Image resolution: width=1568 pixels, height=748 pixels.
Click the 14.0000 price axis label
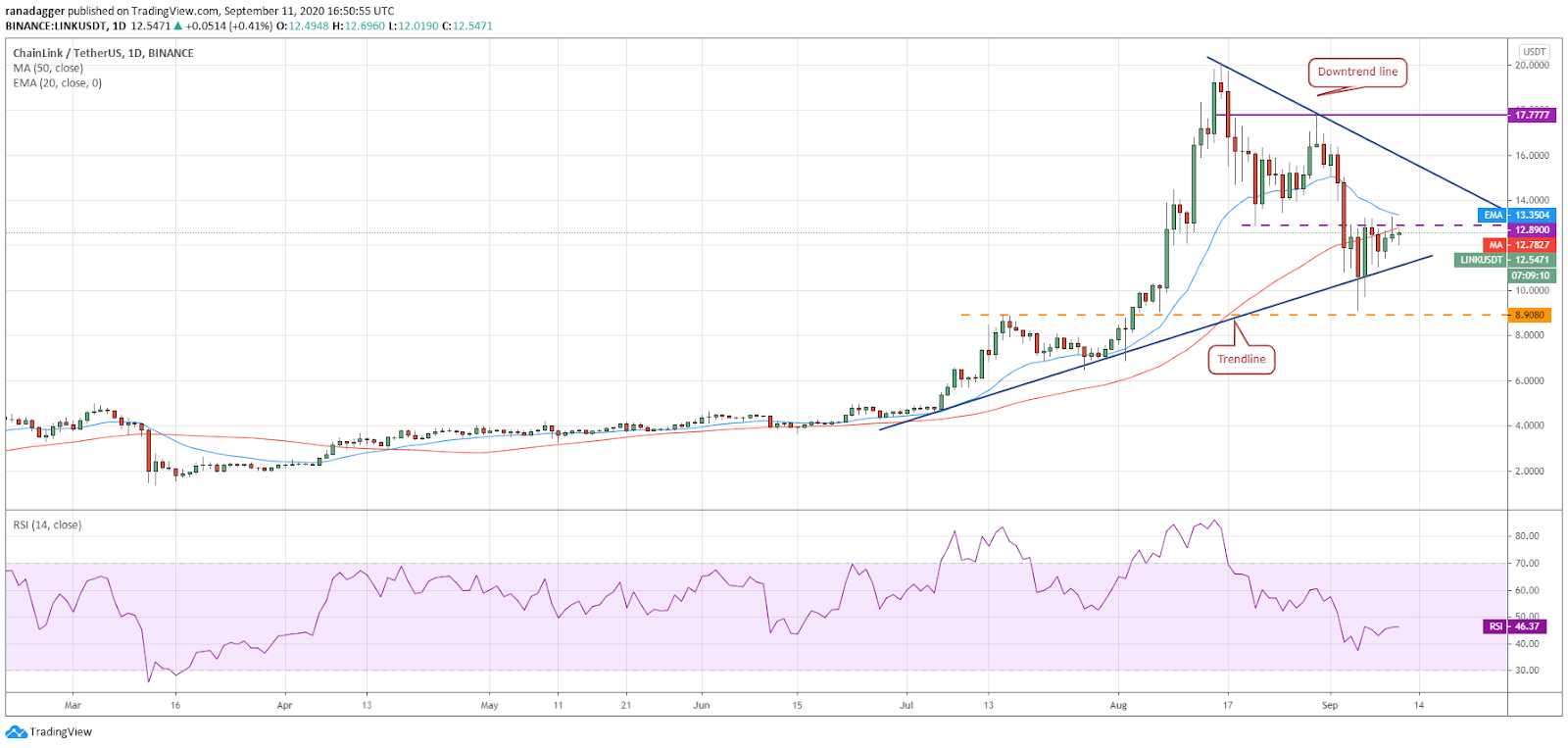pos(1532,200)
